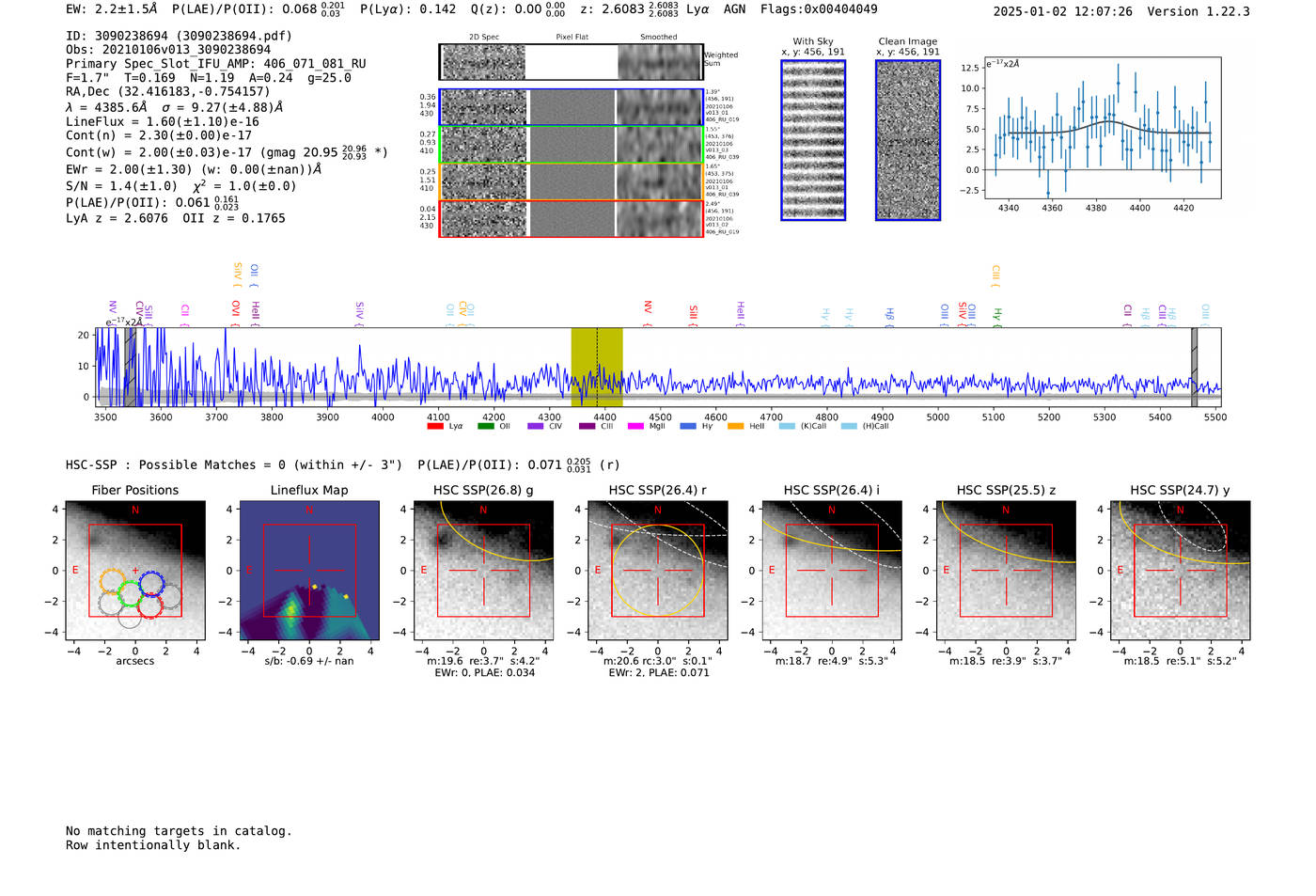Select the orange-bordered 2D spectrum row

click(571, 181)
